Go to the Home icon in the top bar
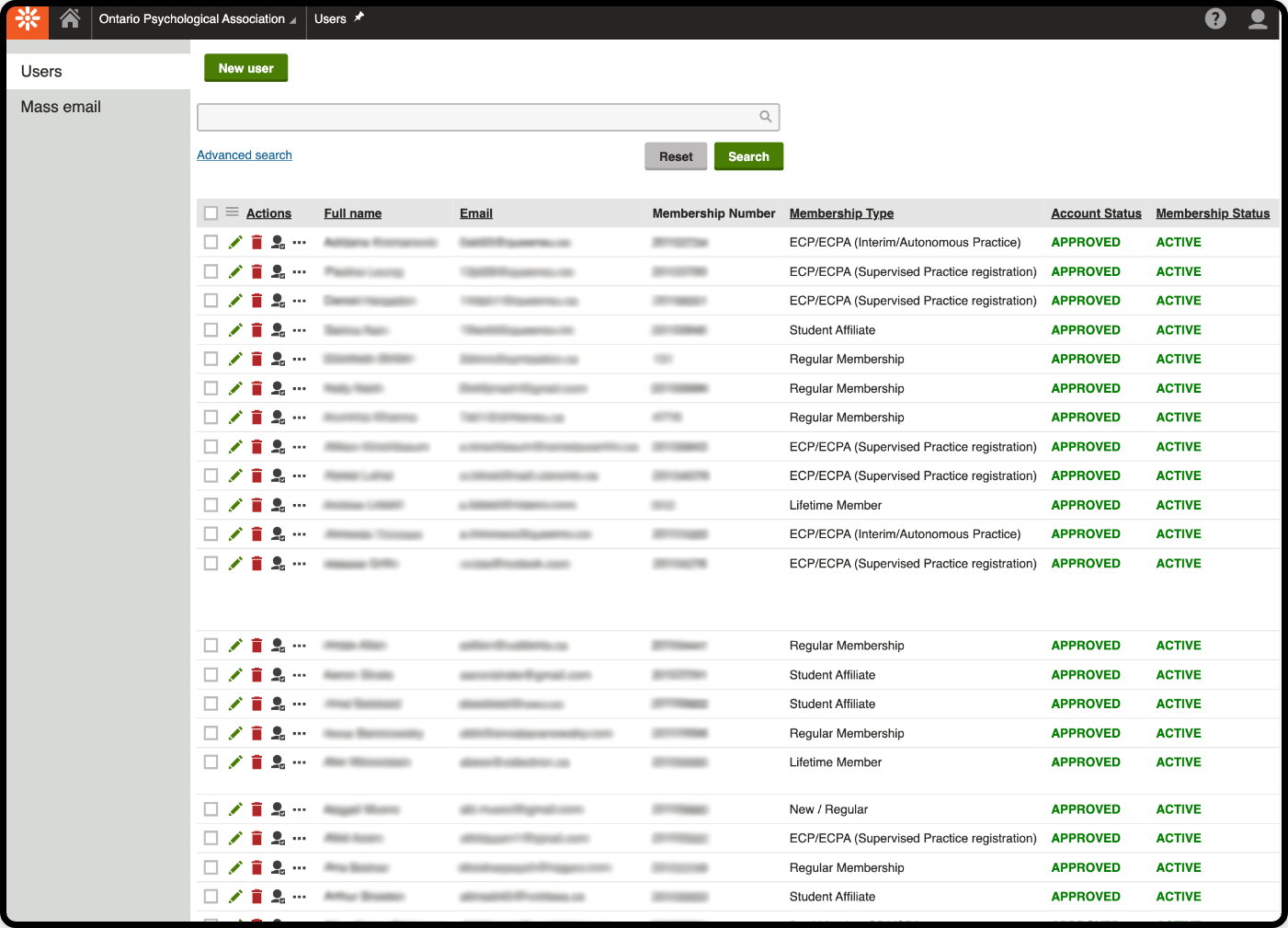The width and height of the screenshot is (1288, 928). [x=70, y=18]
